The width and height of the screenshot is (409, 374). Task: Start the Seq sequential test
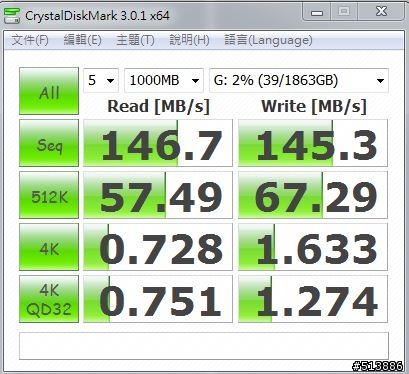pos(49,143)
